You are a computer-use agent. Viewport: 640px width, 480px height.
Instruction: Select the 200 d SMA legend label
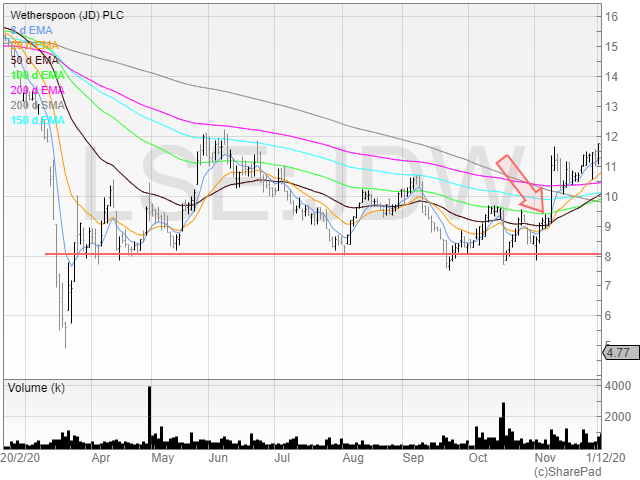pyautogui.click(x=38, y=105)
